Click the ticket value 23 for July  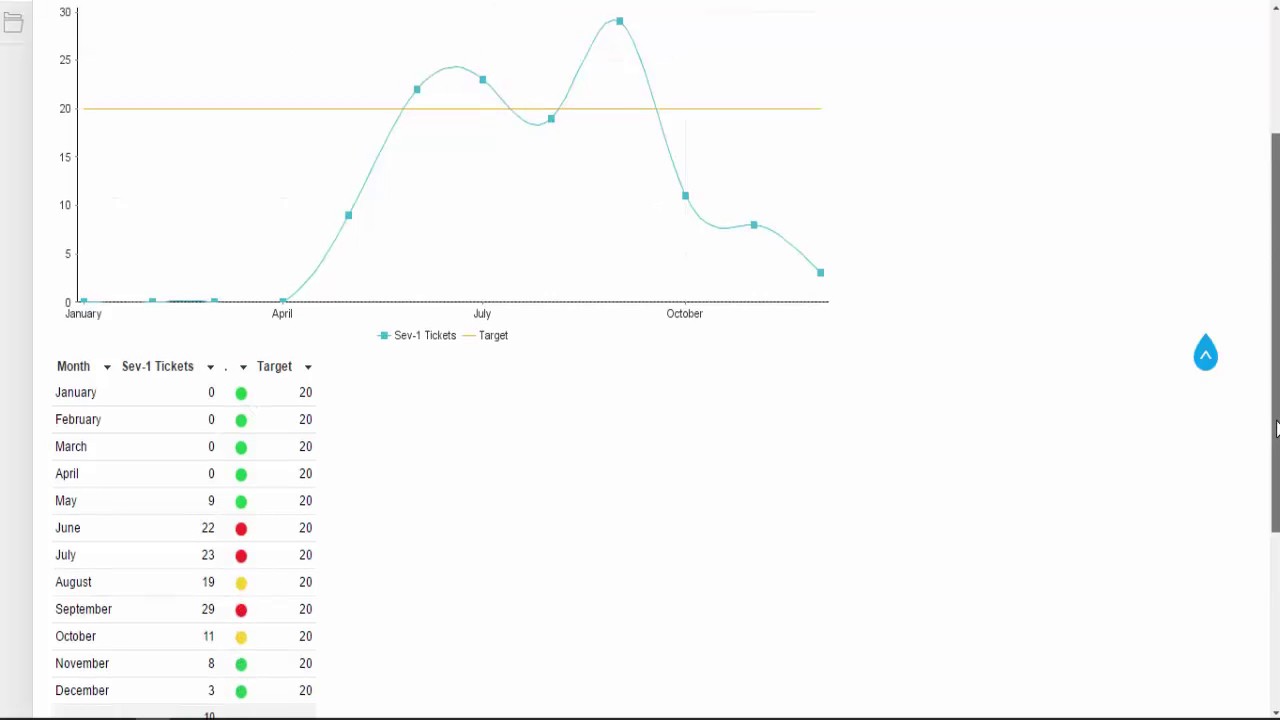(x=208, y=554)
